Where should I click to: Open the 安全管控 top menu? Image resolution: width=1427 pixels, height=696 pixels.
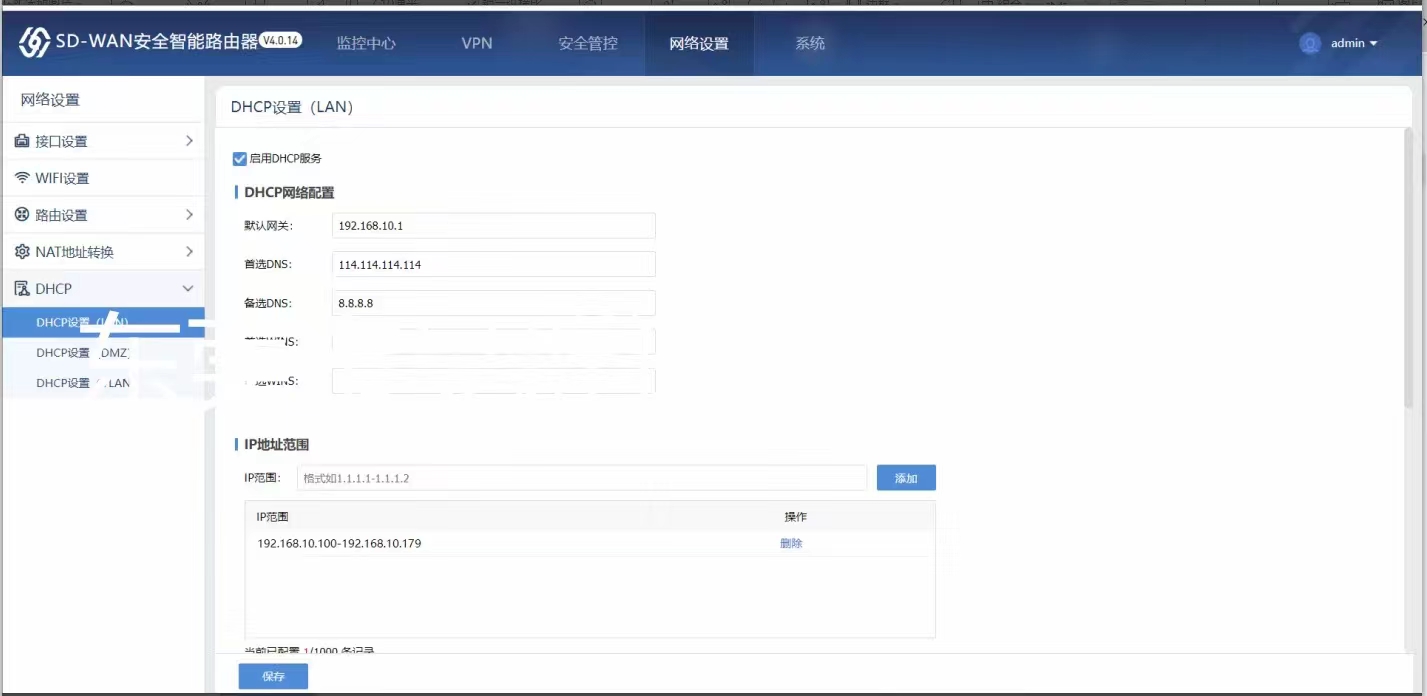[x=588, y=43]
